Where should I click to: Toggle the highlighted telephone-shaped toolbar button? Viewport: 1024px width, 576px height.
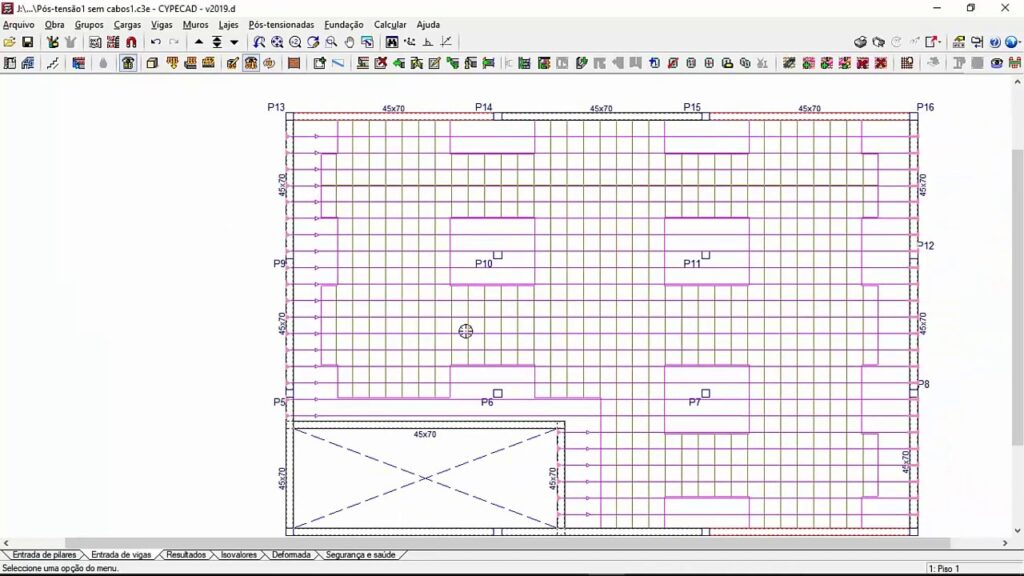pyautogui.click(x=128, y=63)
